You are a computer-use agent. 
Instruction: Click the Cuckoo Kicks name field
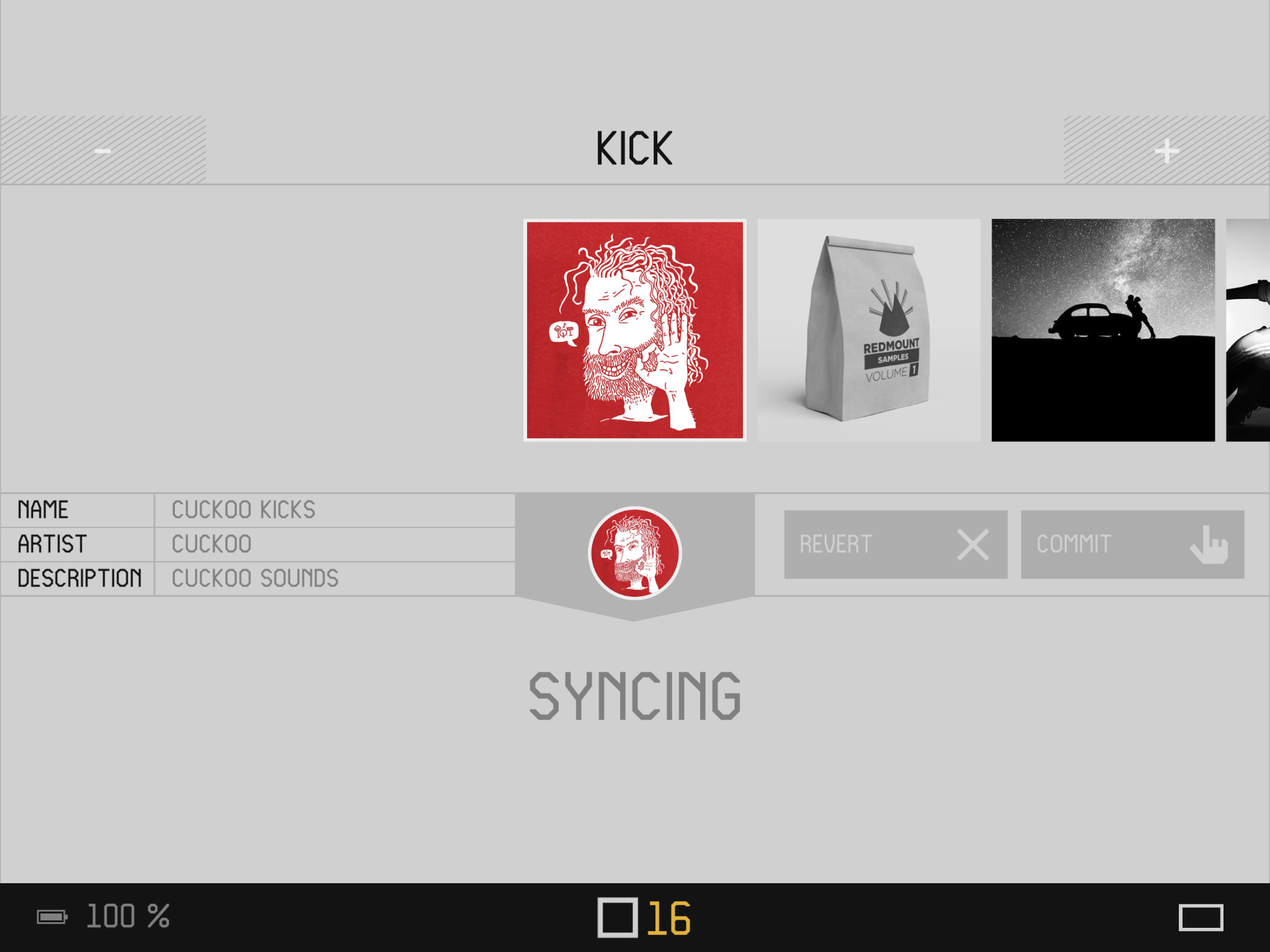point(335,510)
